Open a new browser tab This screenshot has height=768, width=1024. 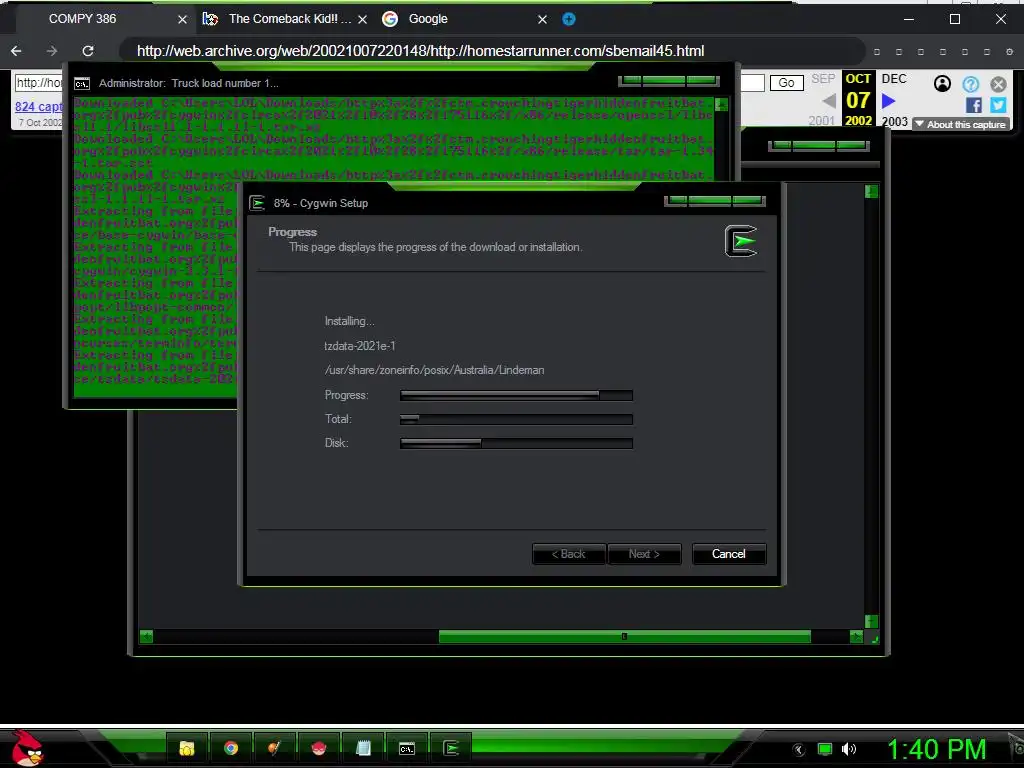point(569,19)
